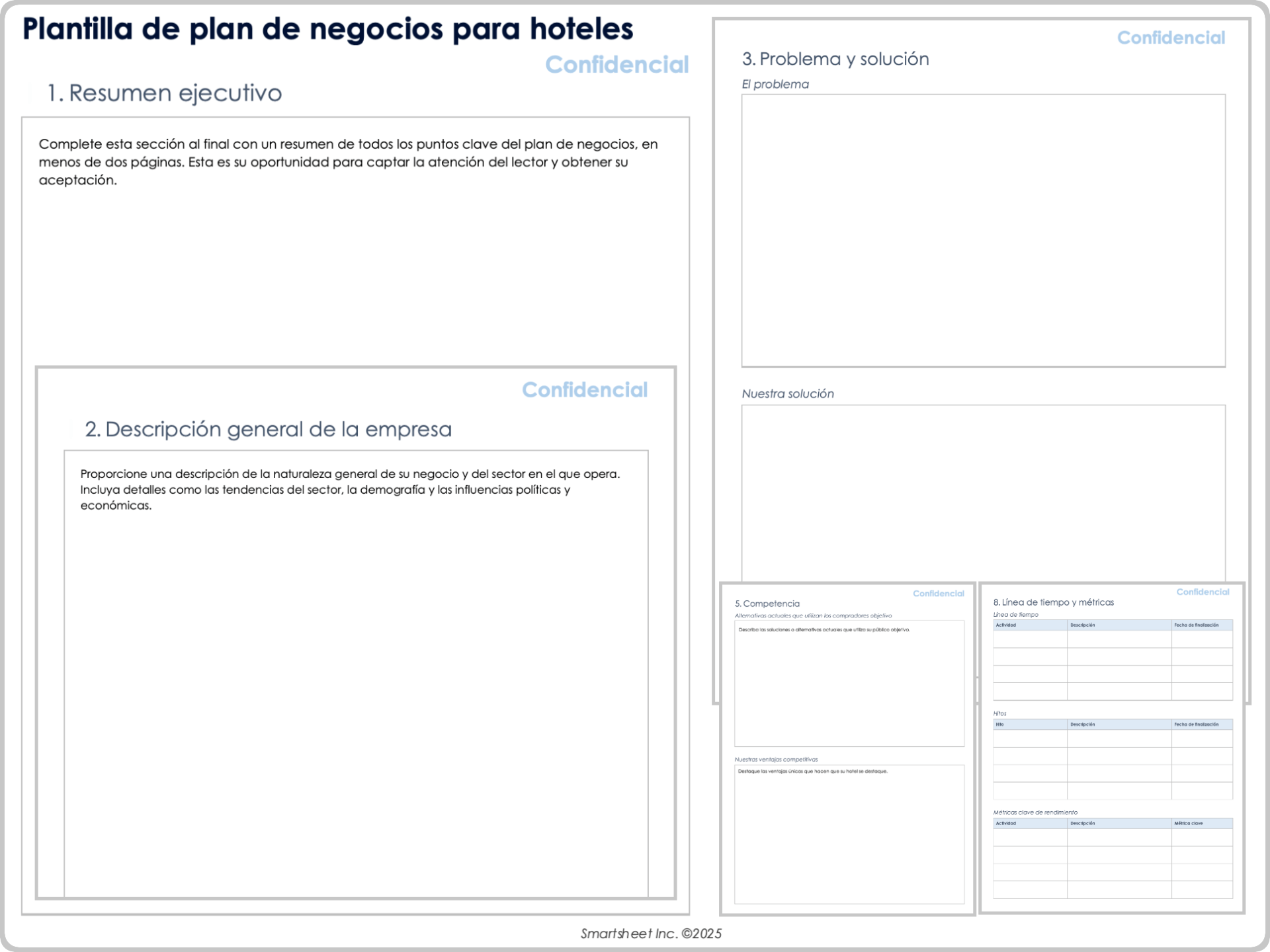Click the paragraph starting 'Complete esta sección al final'

click(x=348, y=162)
